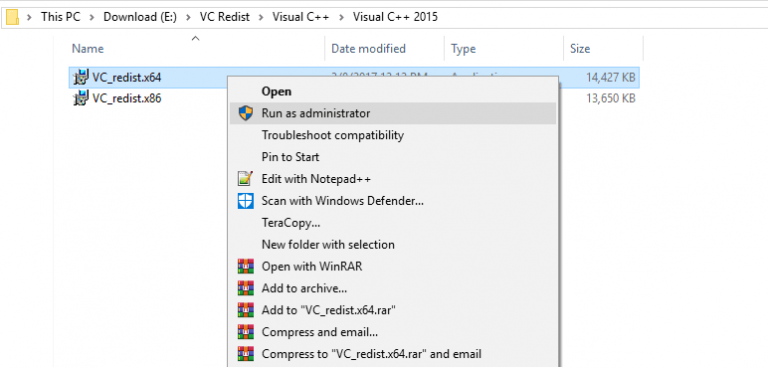Viewport: 768px width, 368px height.
Task: Choose Add to "VC_redist.x64.rar"
Action: click(x=393, y=310)
